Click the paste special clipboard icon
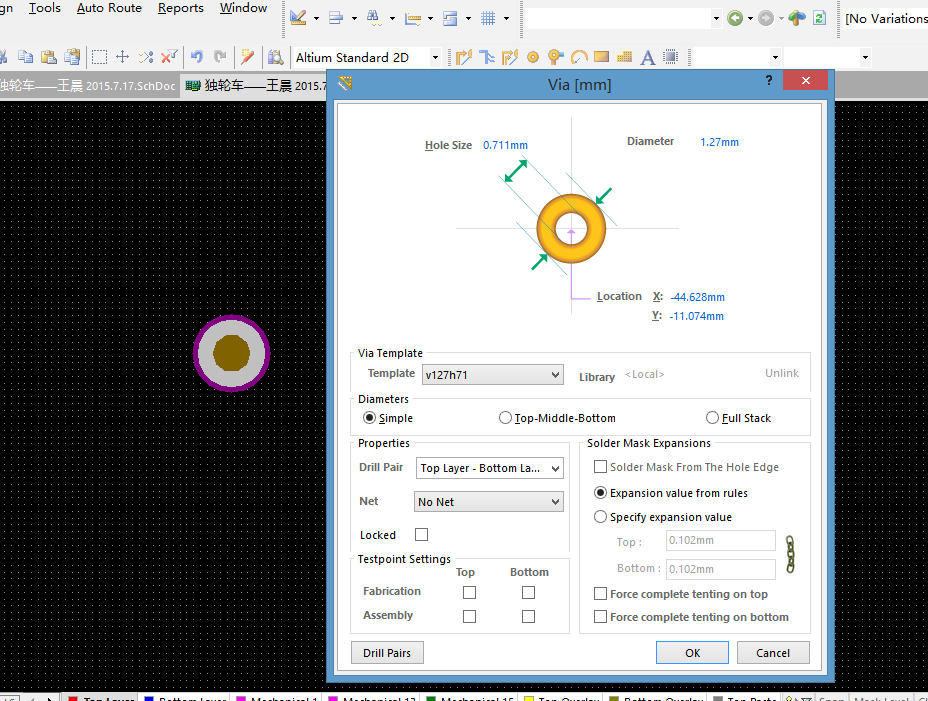Viewport: 928px width, 701px height. pyautogui.click(x=72, y=57)
